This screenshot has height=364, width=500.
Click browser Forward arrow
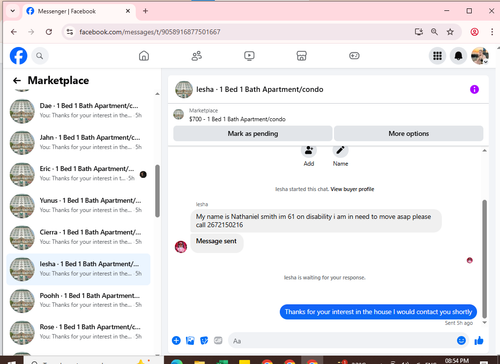coord(31,32)
